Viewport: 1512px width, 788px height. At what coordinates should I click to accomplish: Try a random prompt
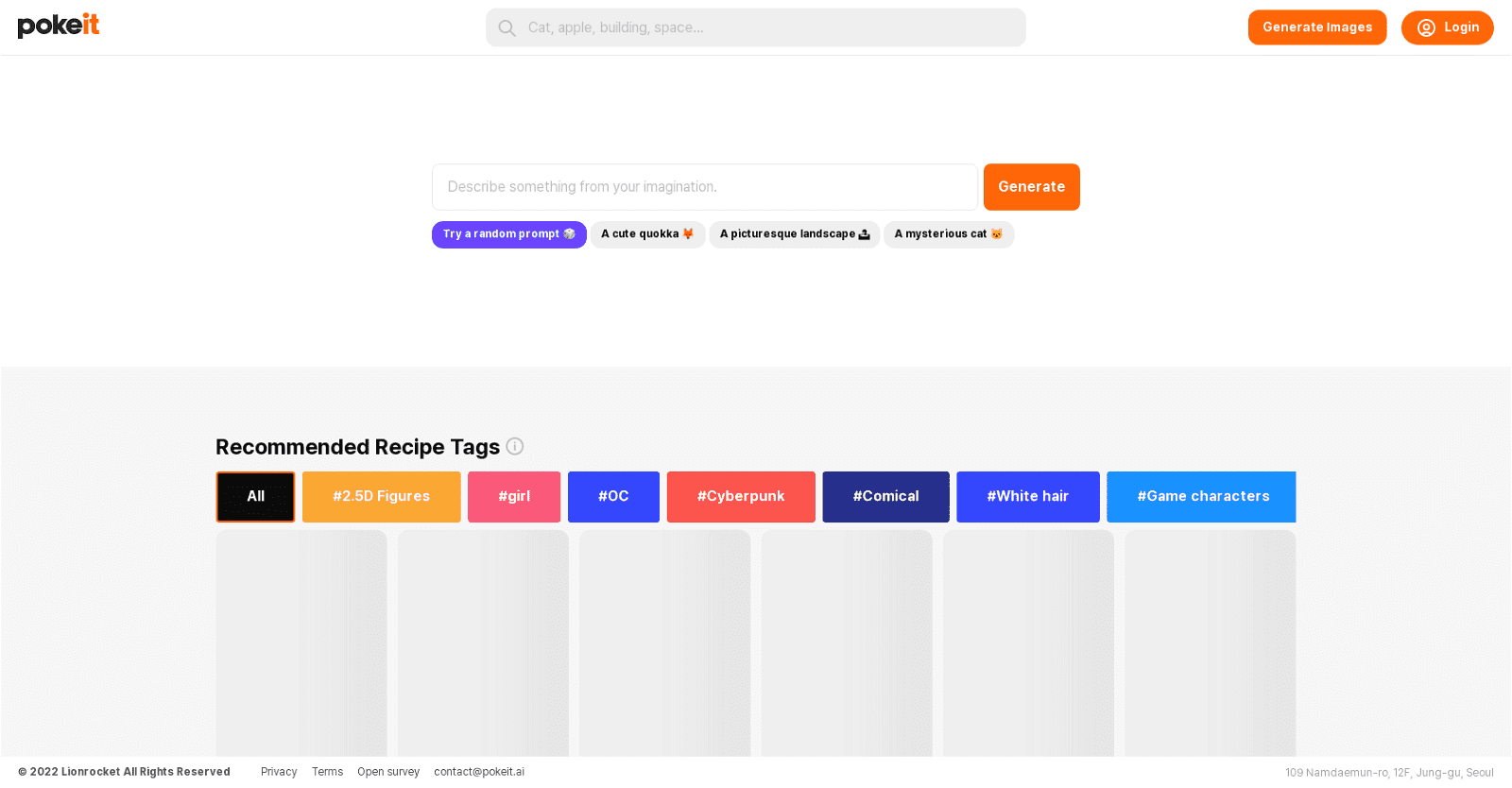coord(508,234)
